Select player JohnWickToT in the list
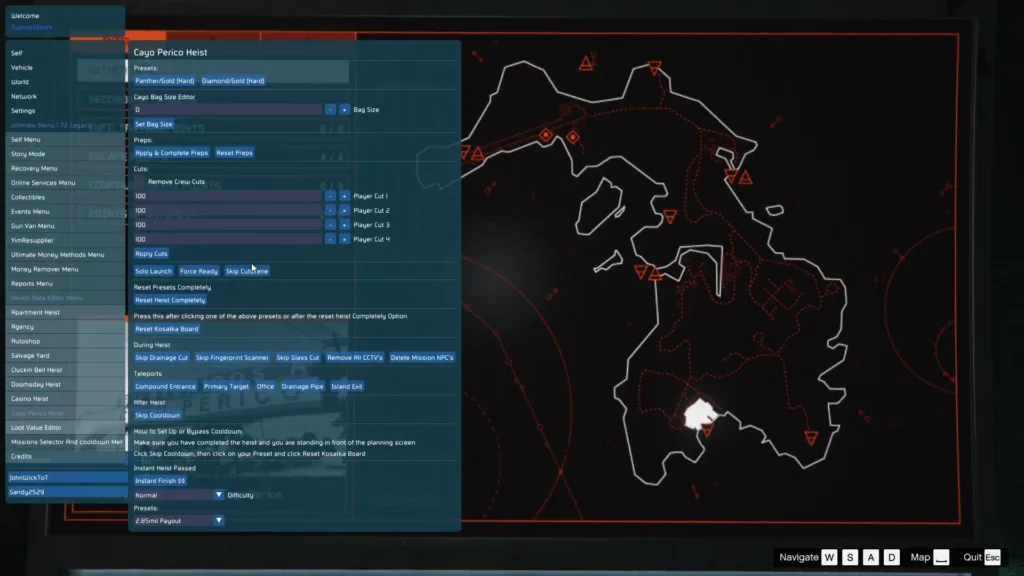 click(x=67, y=477)
